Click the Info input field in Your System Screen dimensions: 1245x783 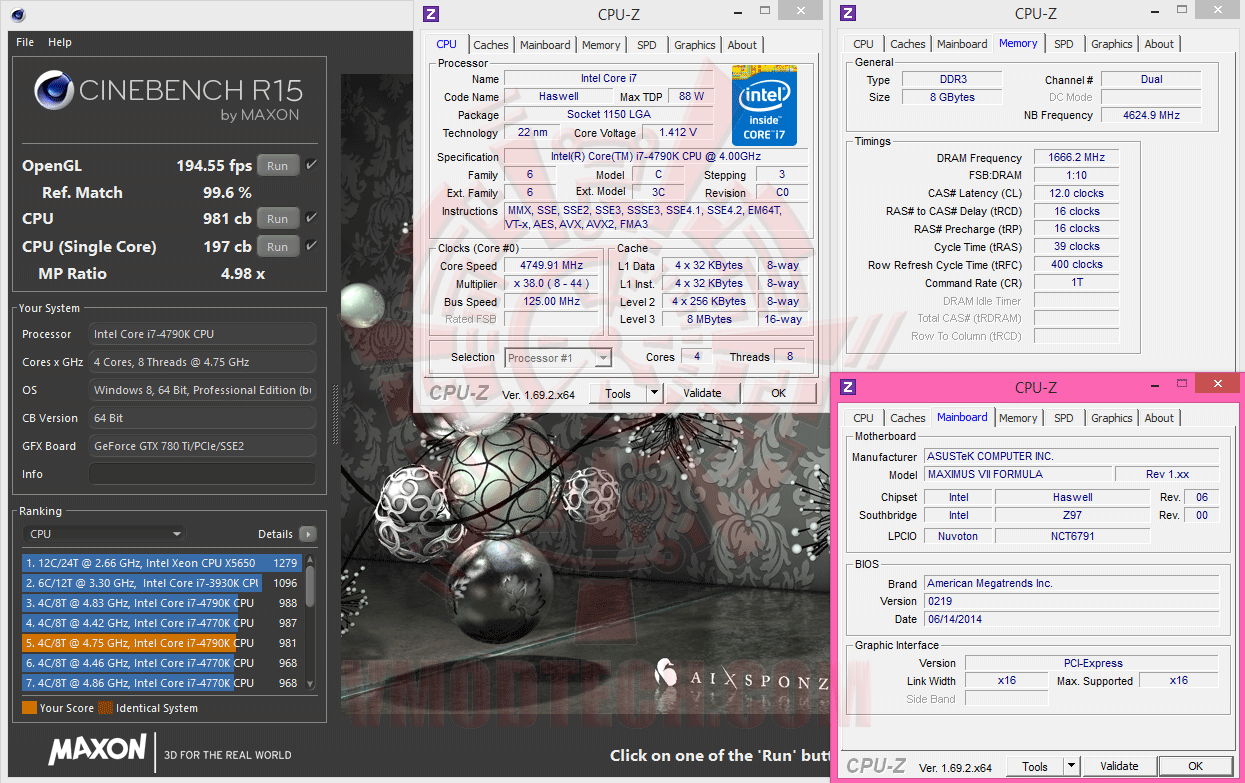[202, 474]
